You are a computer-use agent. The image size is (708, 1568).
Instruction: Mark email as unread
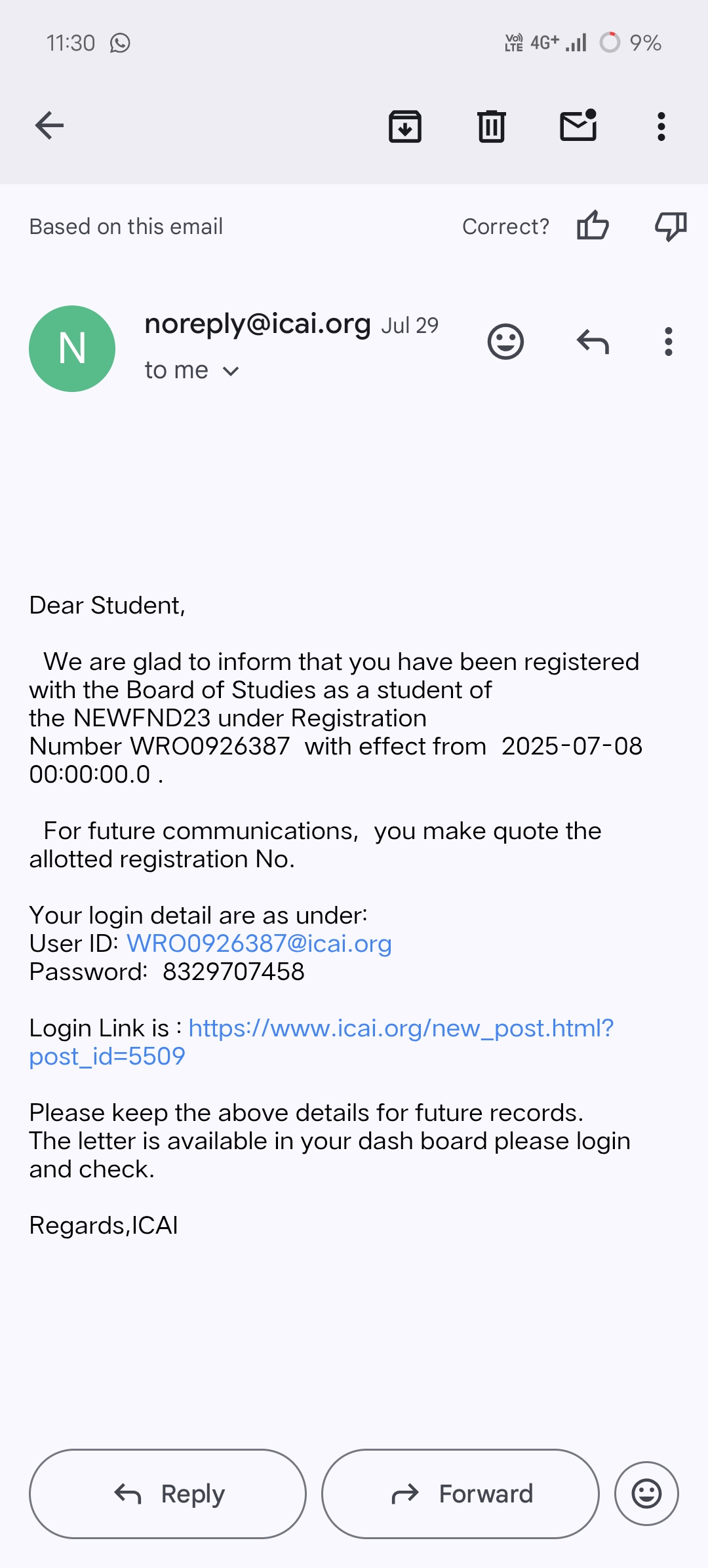578,125
